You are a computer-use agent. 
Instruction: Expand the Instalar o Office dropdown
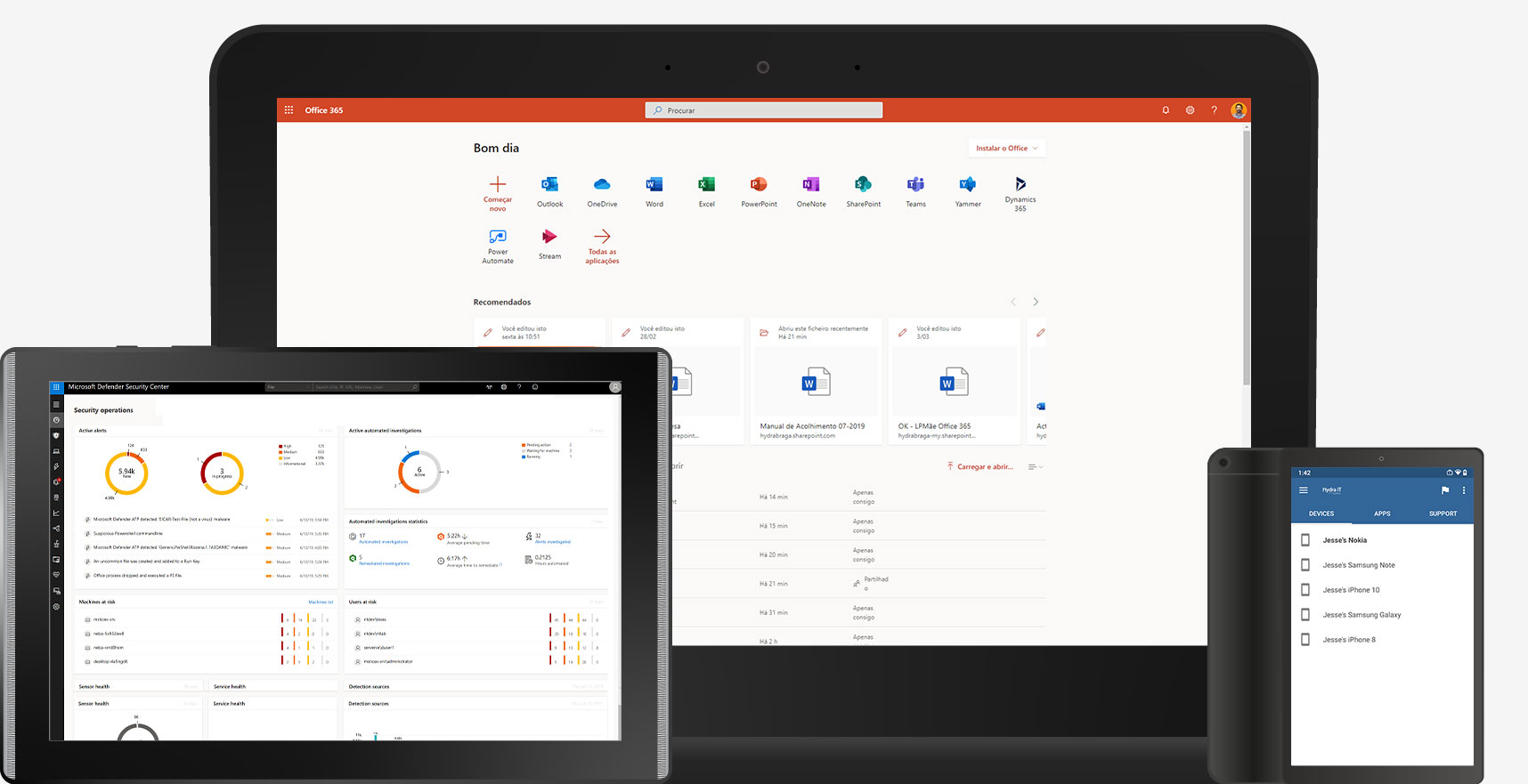(x=1007, y=149)
